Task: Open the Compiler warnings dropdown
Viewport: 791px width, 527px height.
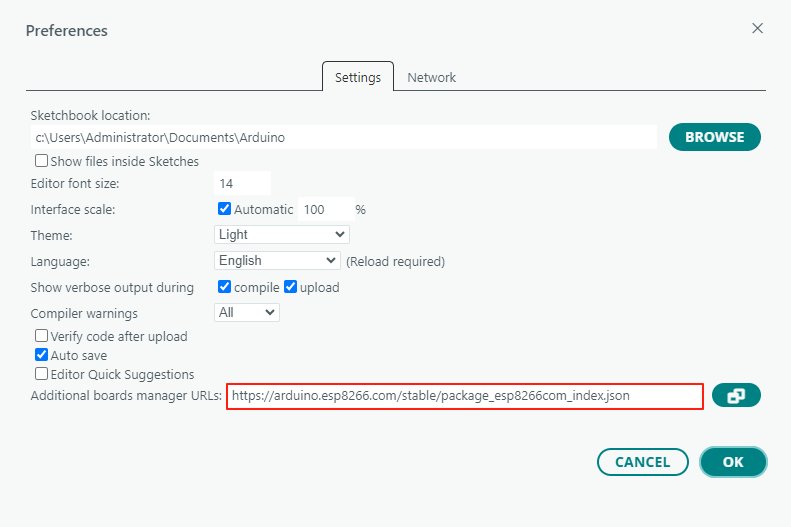Action: click(x=247, y=312)
